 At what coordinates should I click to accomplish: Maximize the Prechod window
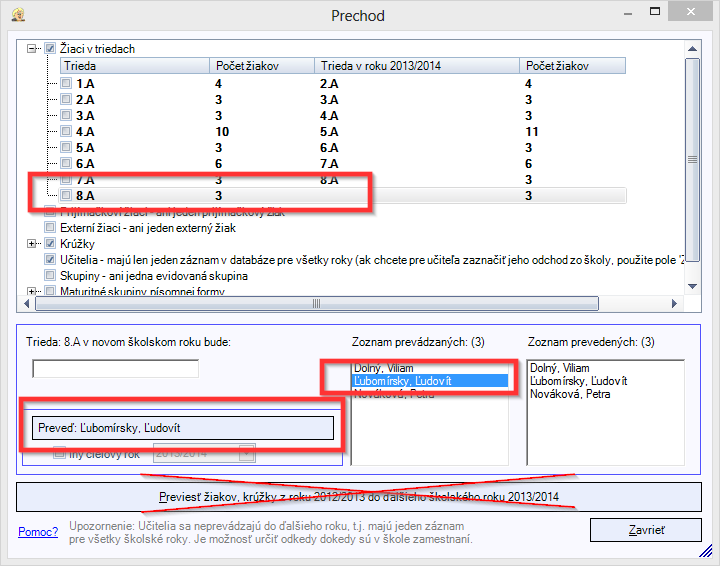click(x=655, y=12)
